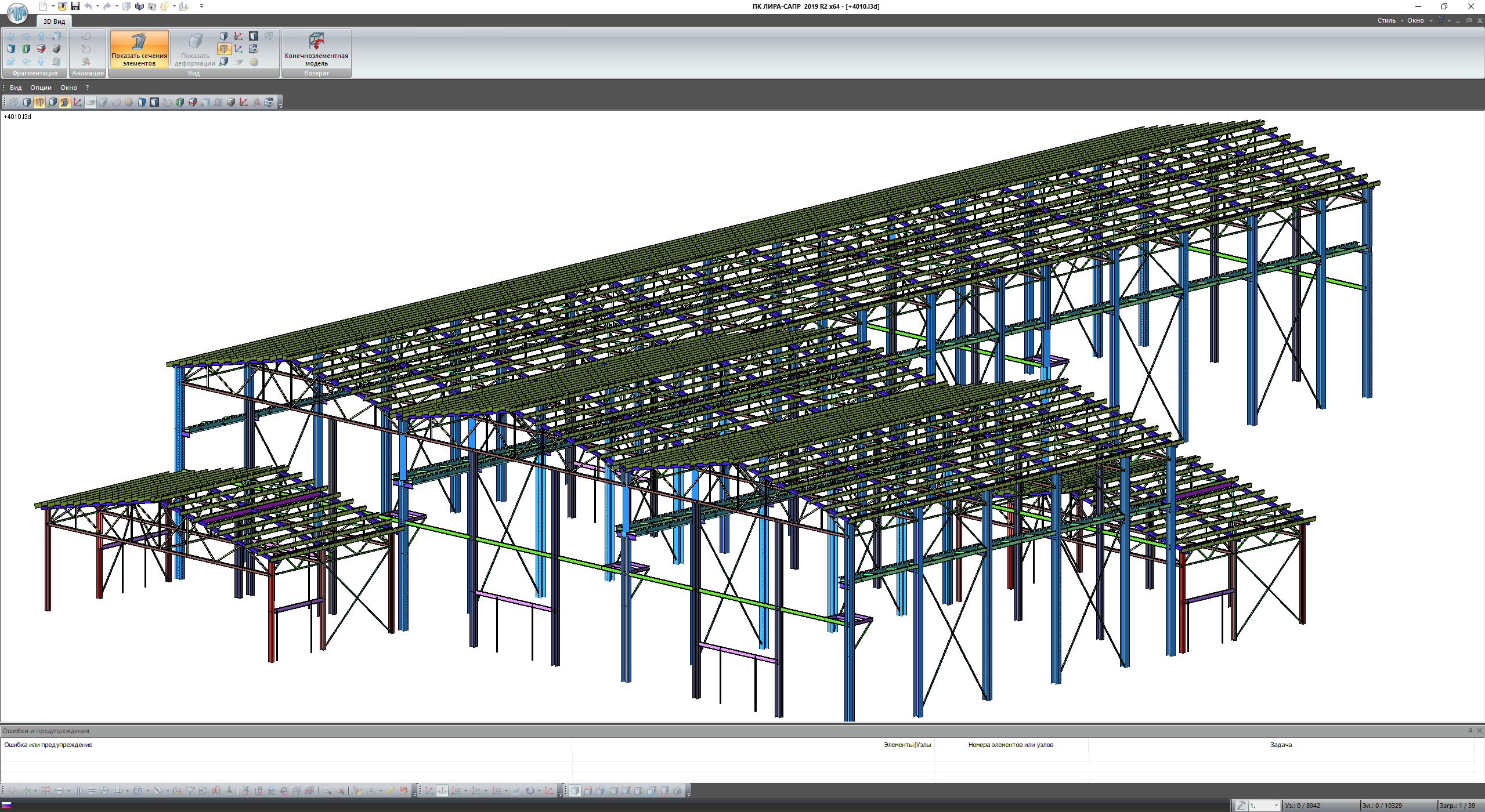
Task: Select the 3D Вид ribbon tab
Action: point(54,21)
